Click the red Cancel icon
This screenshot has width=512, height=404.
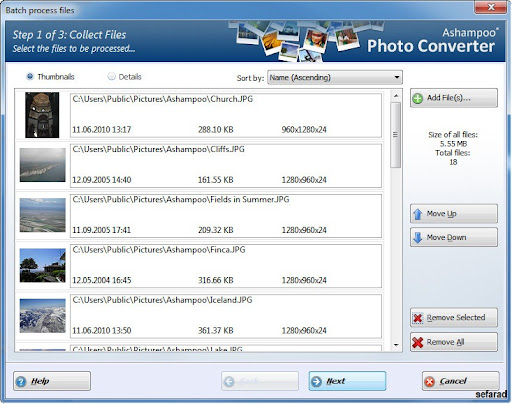coord(430,382)
